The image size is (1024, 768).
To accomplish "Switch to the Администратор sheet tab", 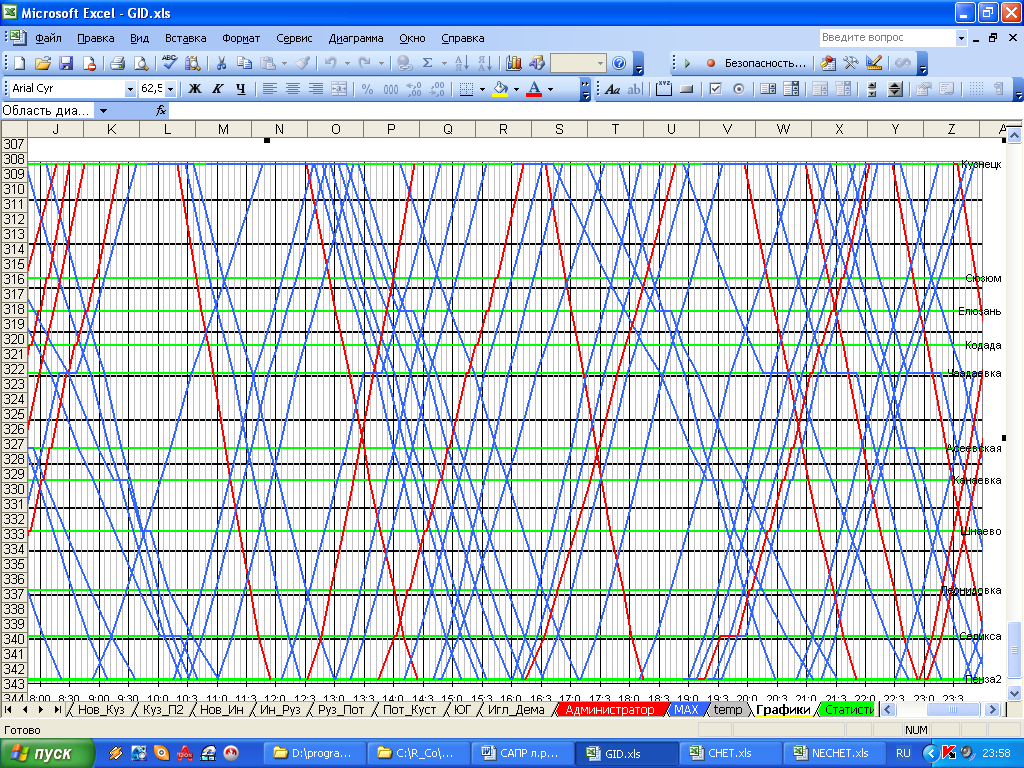I will point(610,710).
